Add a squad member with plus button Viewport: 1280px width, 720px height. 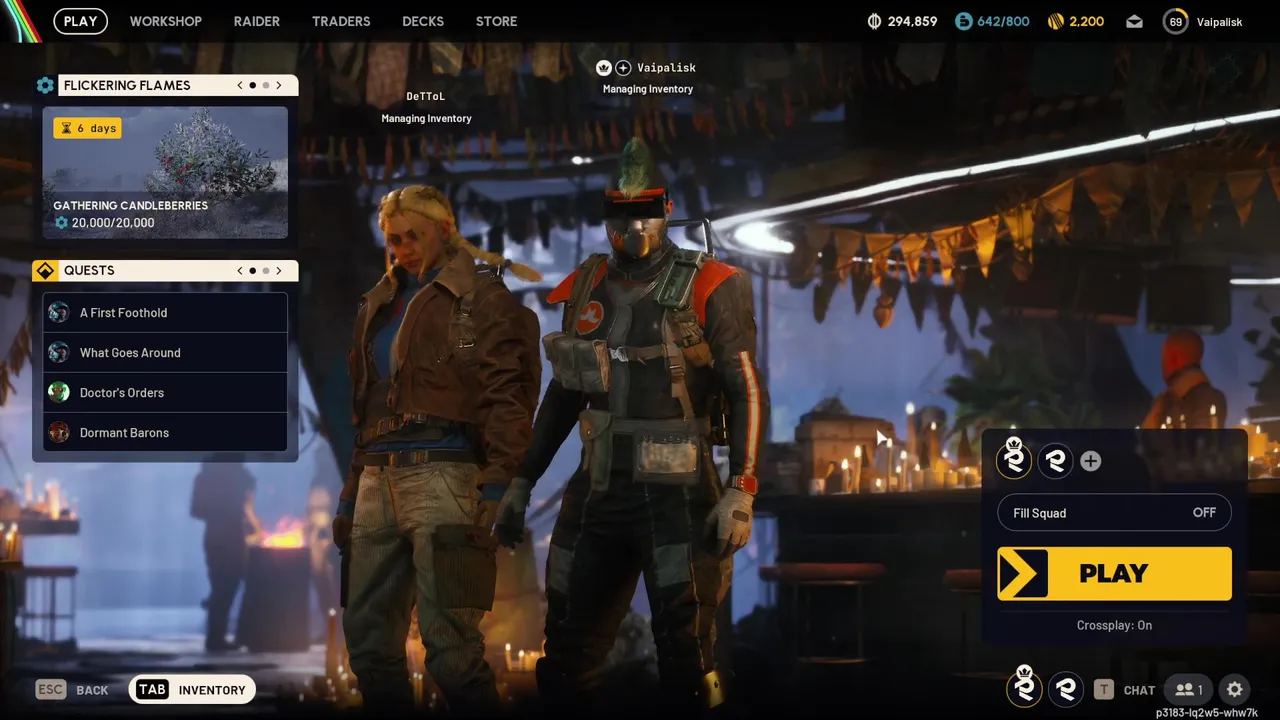coord(1091,461)
